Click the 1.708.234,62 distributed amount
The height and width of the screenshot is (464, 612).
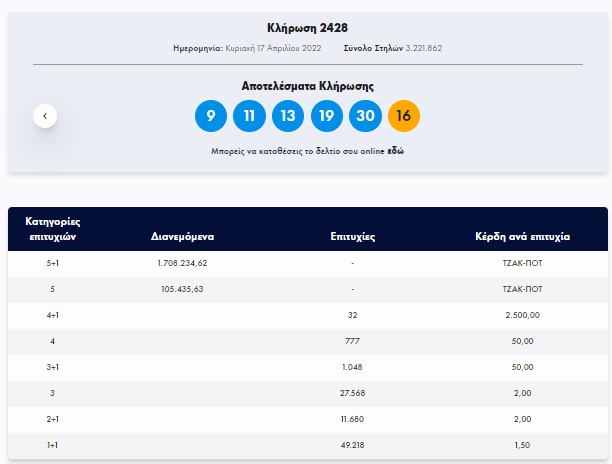182,263
